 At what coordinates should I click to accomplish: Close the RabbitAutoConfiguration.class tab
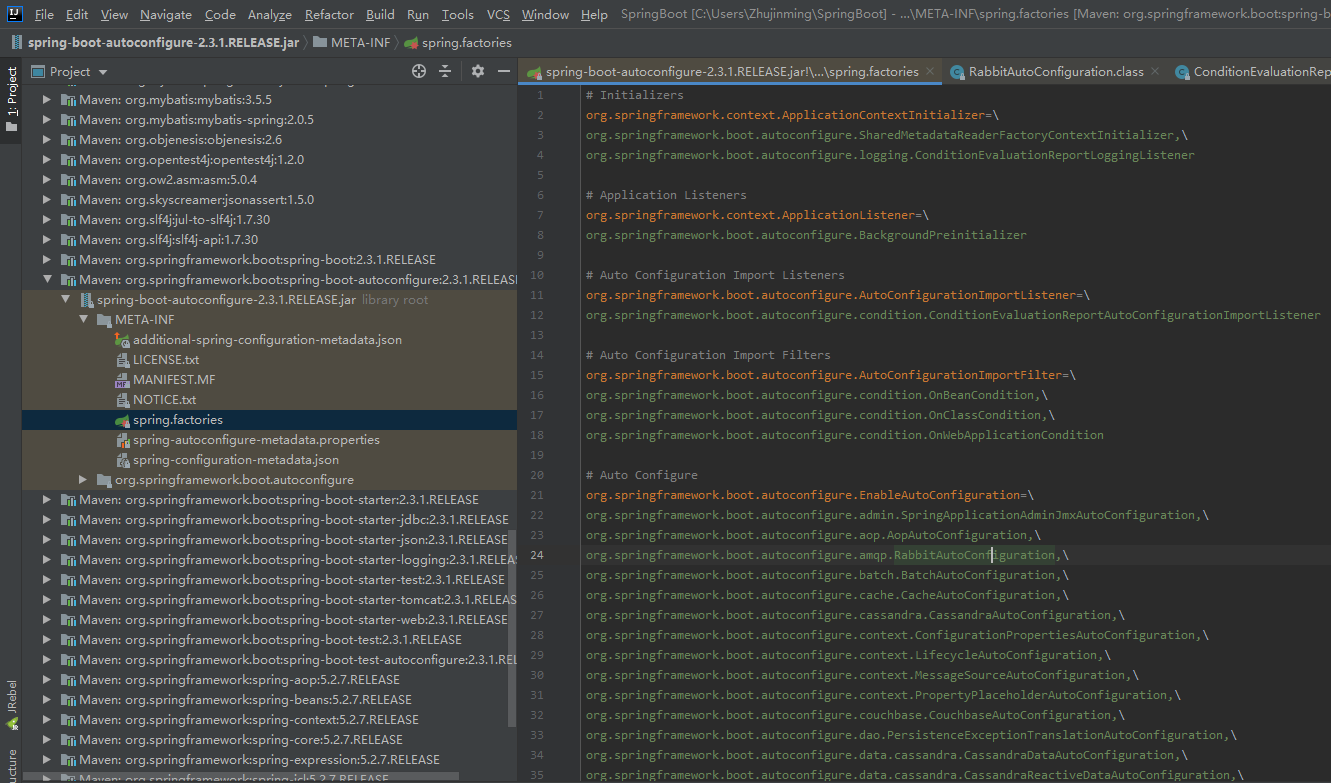tap(1154, 71)
